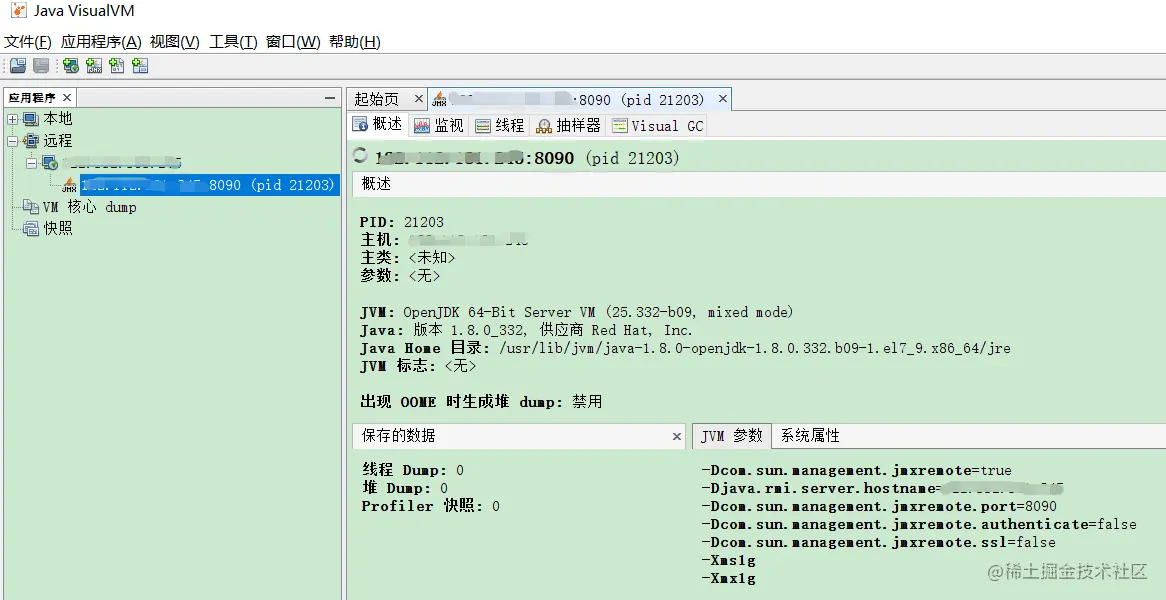The image size is (1166, 600).
Task: Switch to the 监视 sub-tab
Action: click(439, 126)
